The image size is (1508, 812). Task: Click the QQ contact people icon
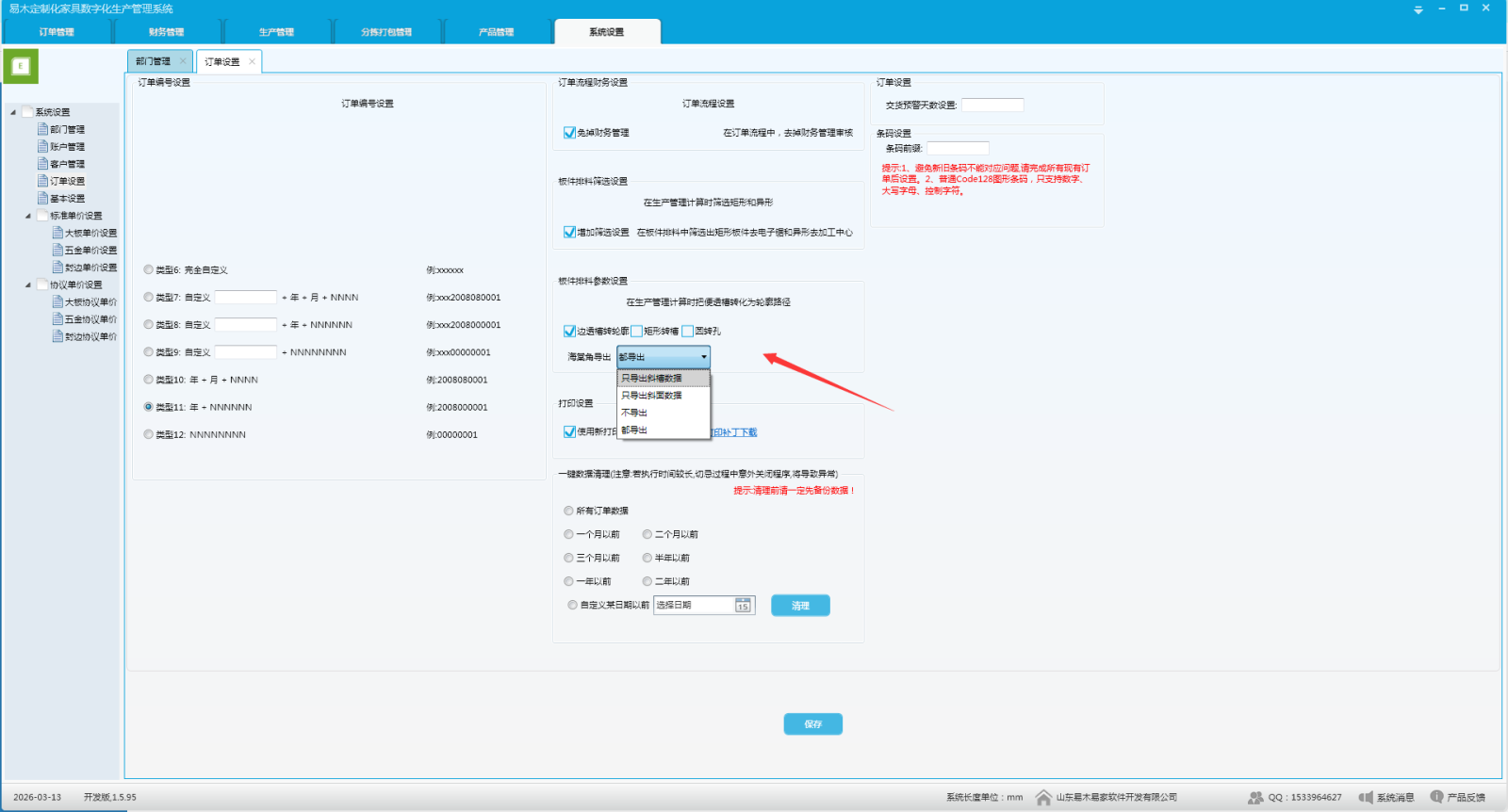[1255, 798]
